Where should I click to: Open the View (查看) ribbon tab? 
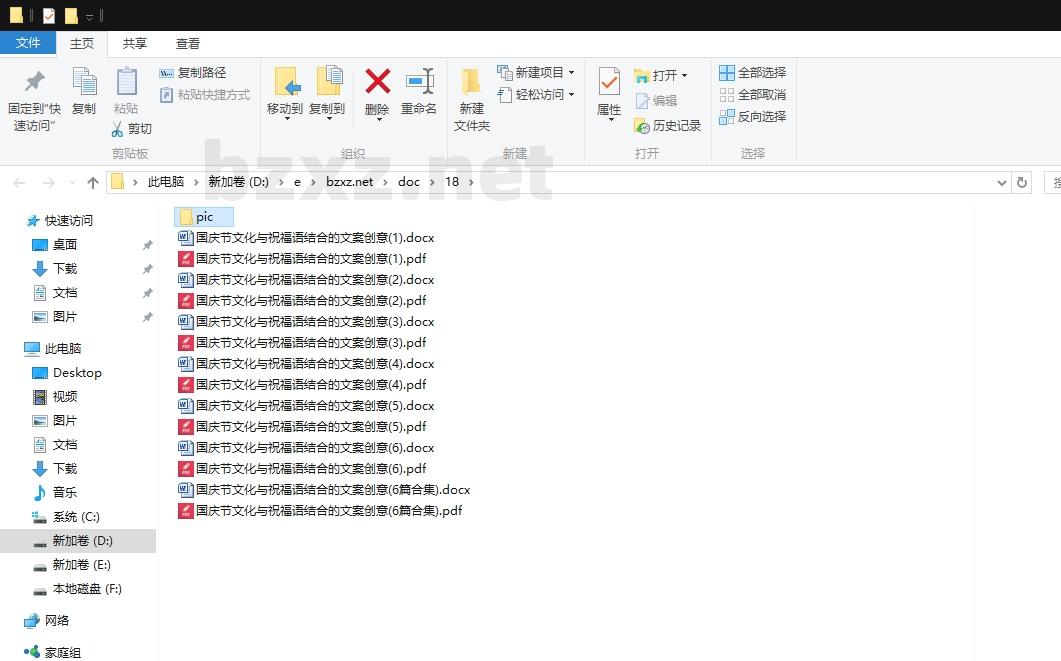click(x=188, y=43)
